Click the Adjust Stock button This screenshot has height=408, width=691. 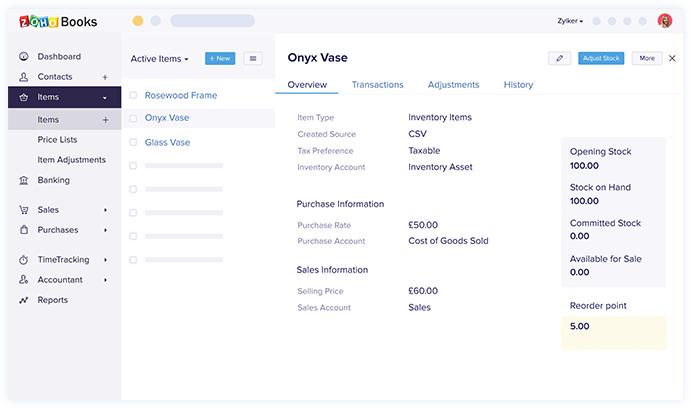pyautogui.click(x=601, y=58)
